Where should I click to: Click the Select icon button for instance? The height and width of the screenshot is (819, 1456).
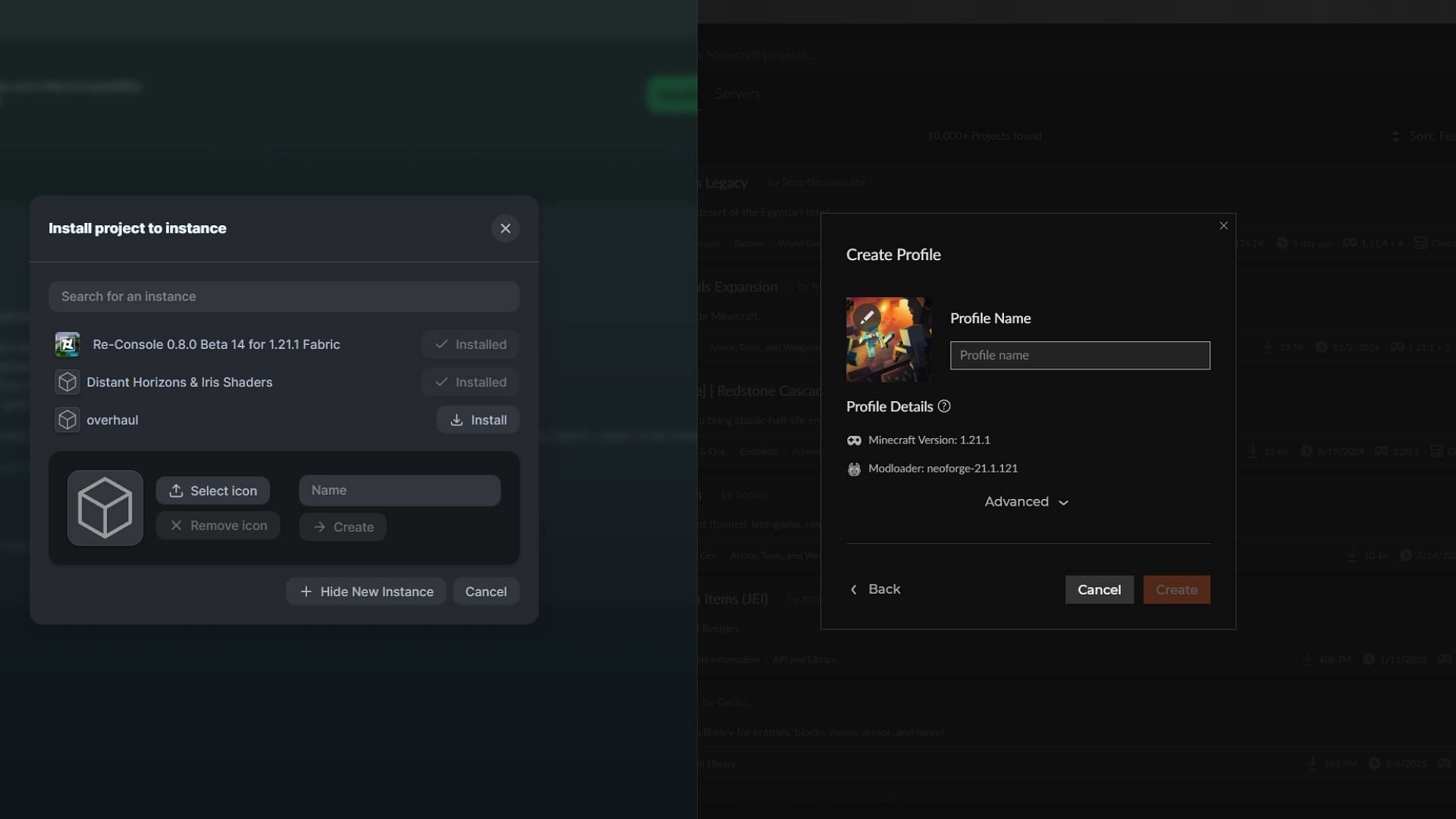(x=214, y=490)
